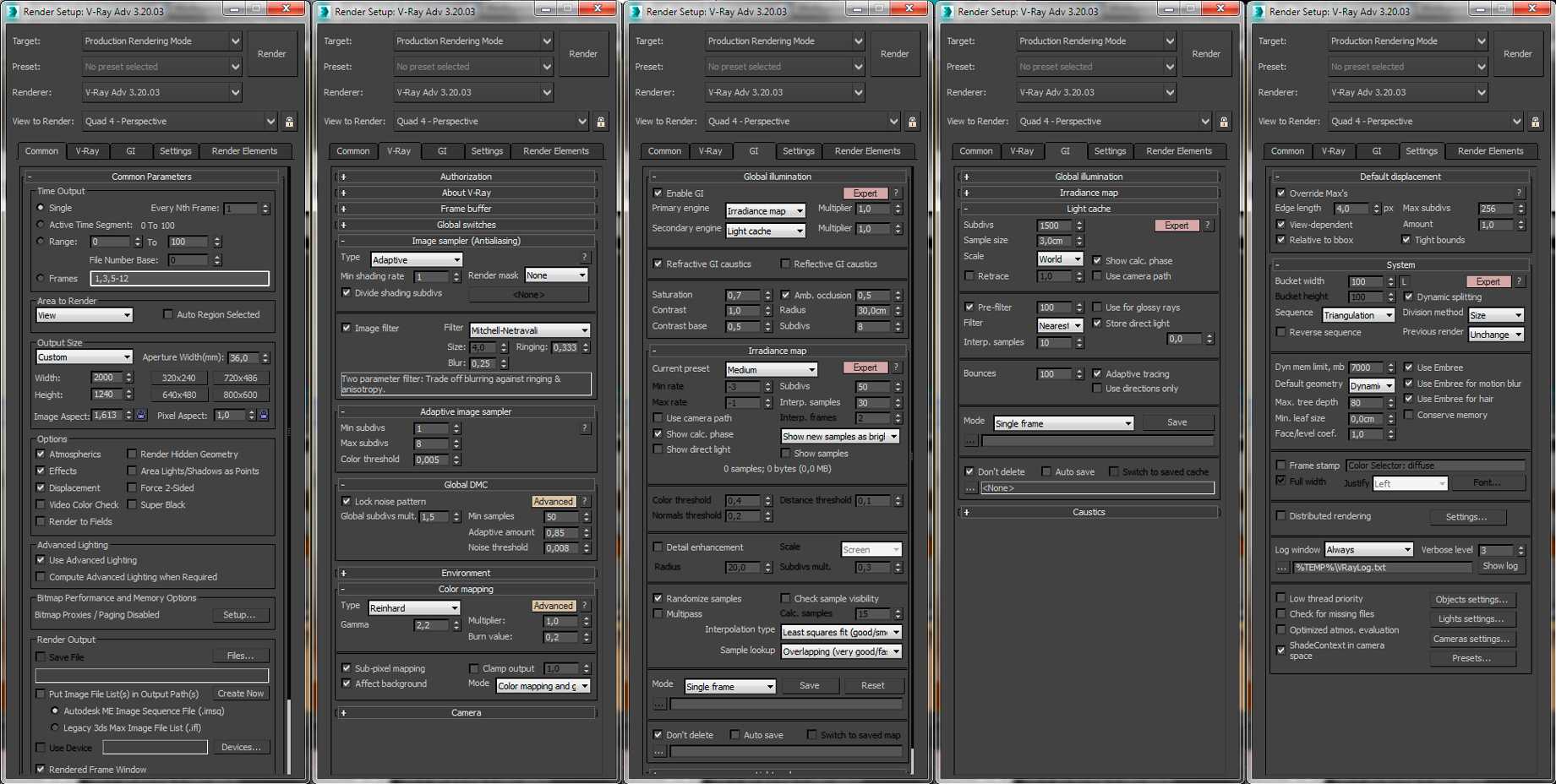The image size is (1556, 784).
Task: Open the image Filter Mitchell-Netravali dropdown
Action: pos(529,330)
